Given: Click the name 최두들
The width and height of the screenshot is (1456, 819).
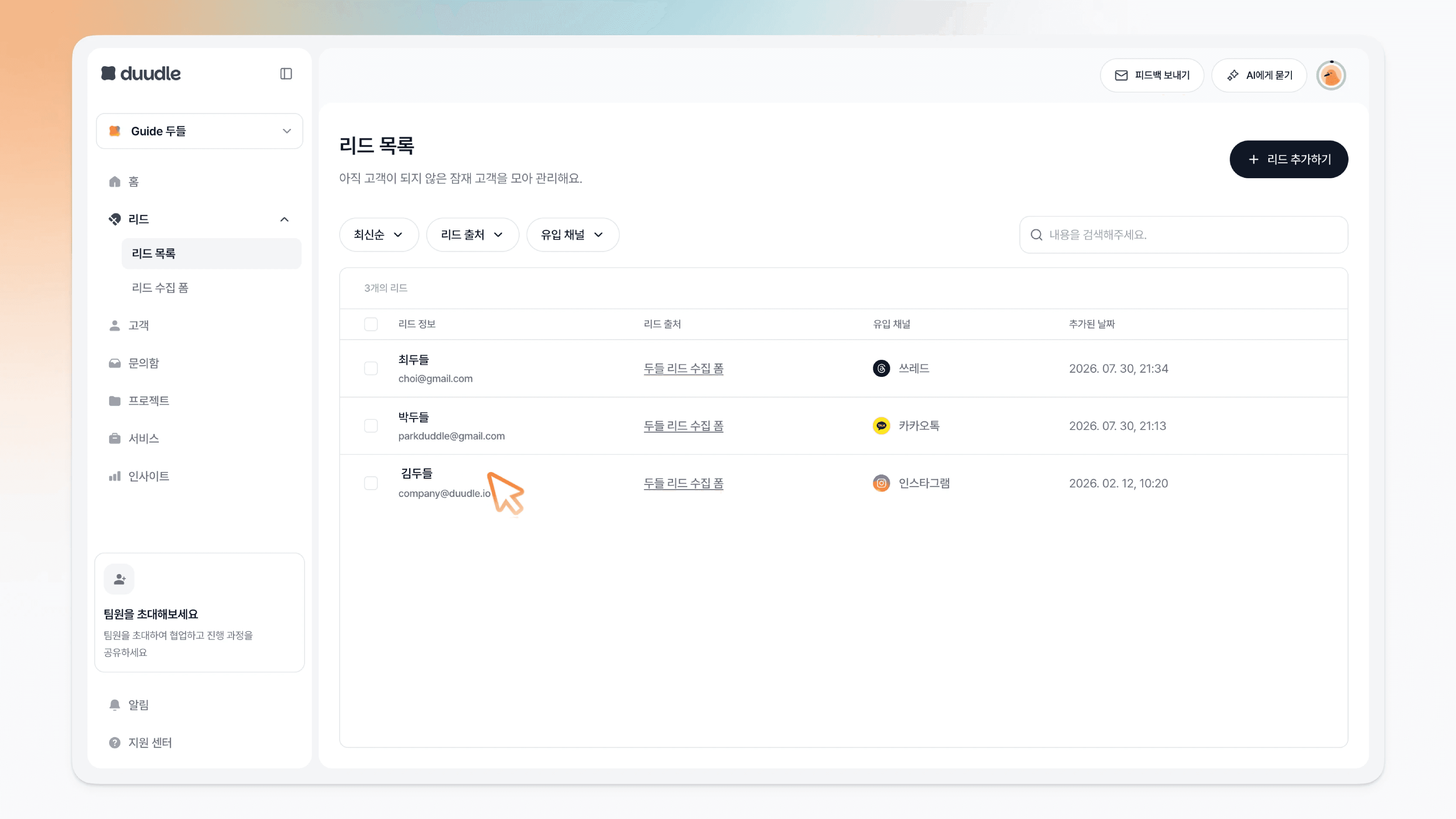Looking at the screenshot, I should (x=414, y=359).
